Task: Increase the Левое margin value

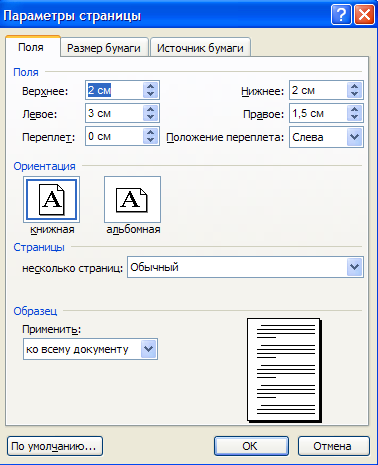Action: [x=150, y=109]
